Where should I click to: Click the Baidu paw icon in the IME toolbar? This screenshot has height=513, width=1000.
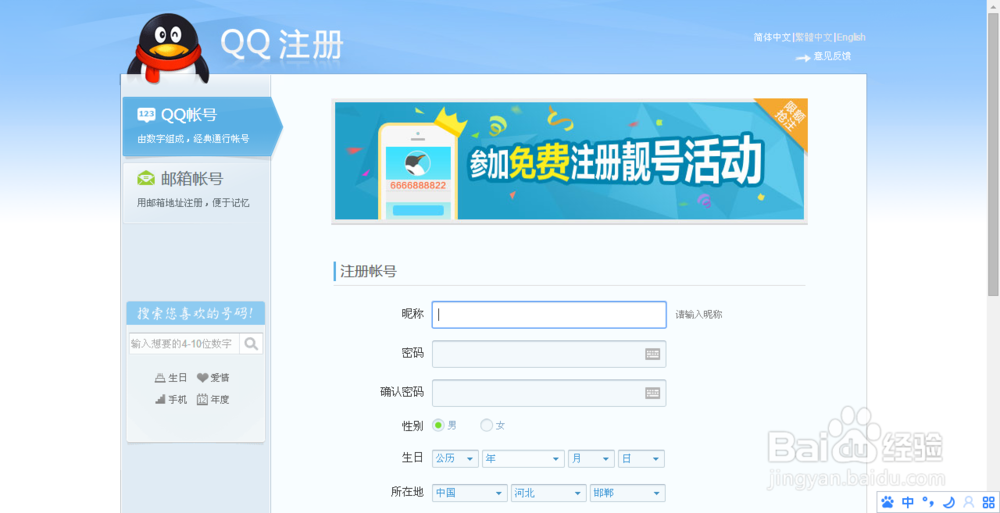point(887,502)
